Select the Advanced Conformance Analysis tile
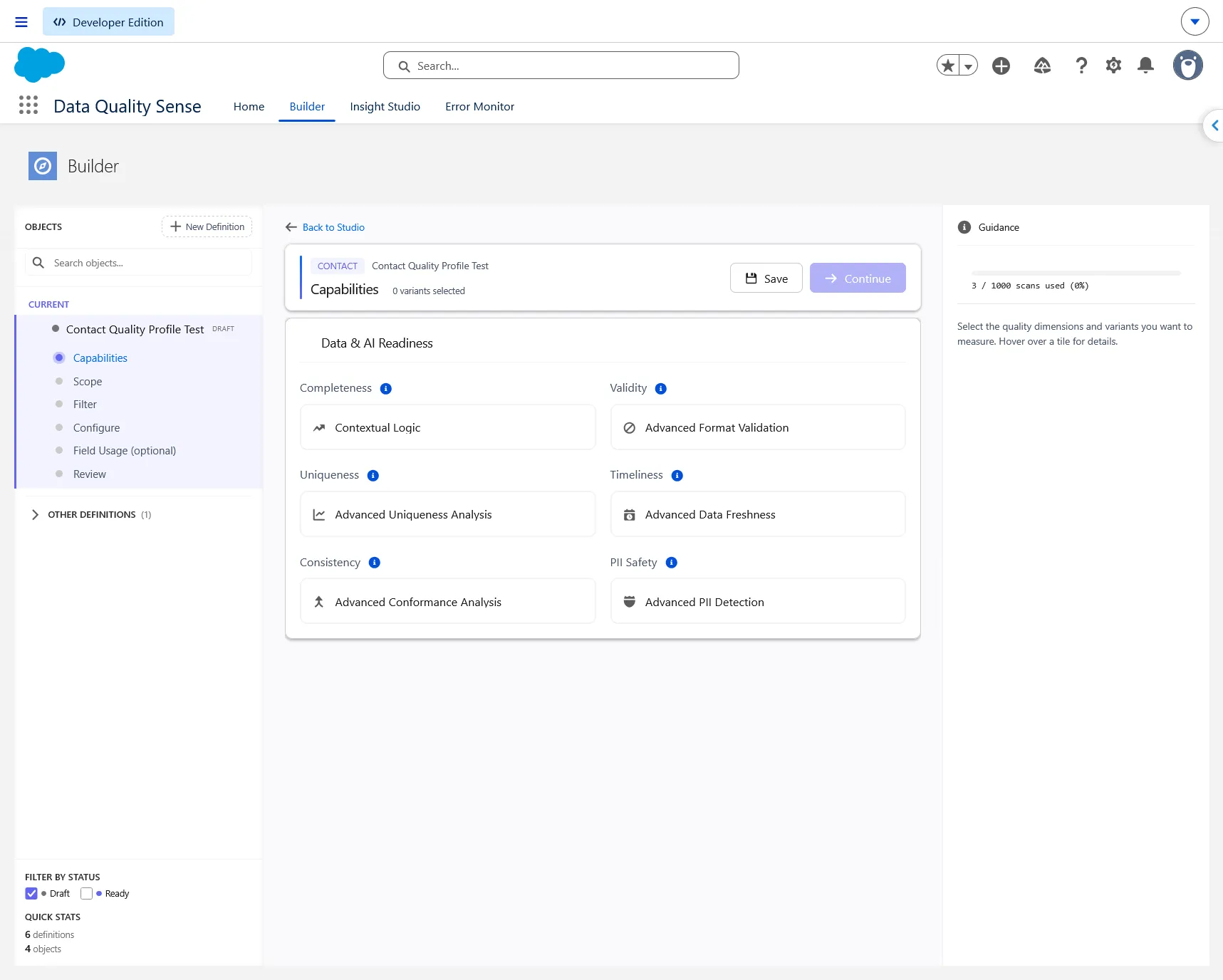This screenshot has width=1223, height=980. point(447,602)
